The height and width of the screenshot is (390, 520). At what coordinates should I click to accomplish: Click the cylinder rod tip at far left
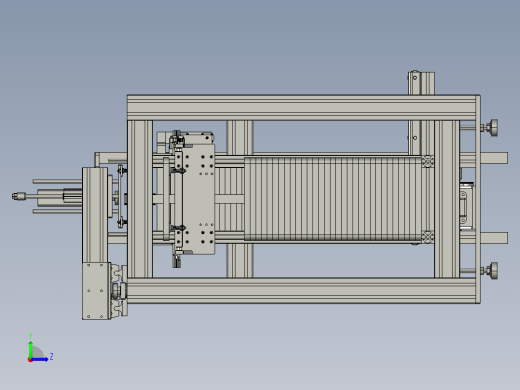coord(19,196)
